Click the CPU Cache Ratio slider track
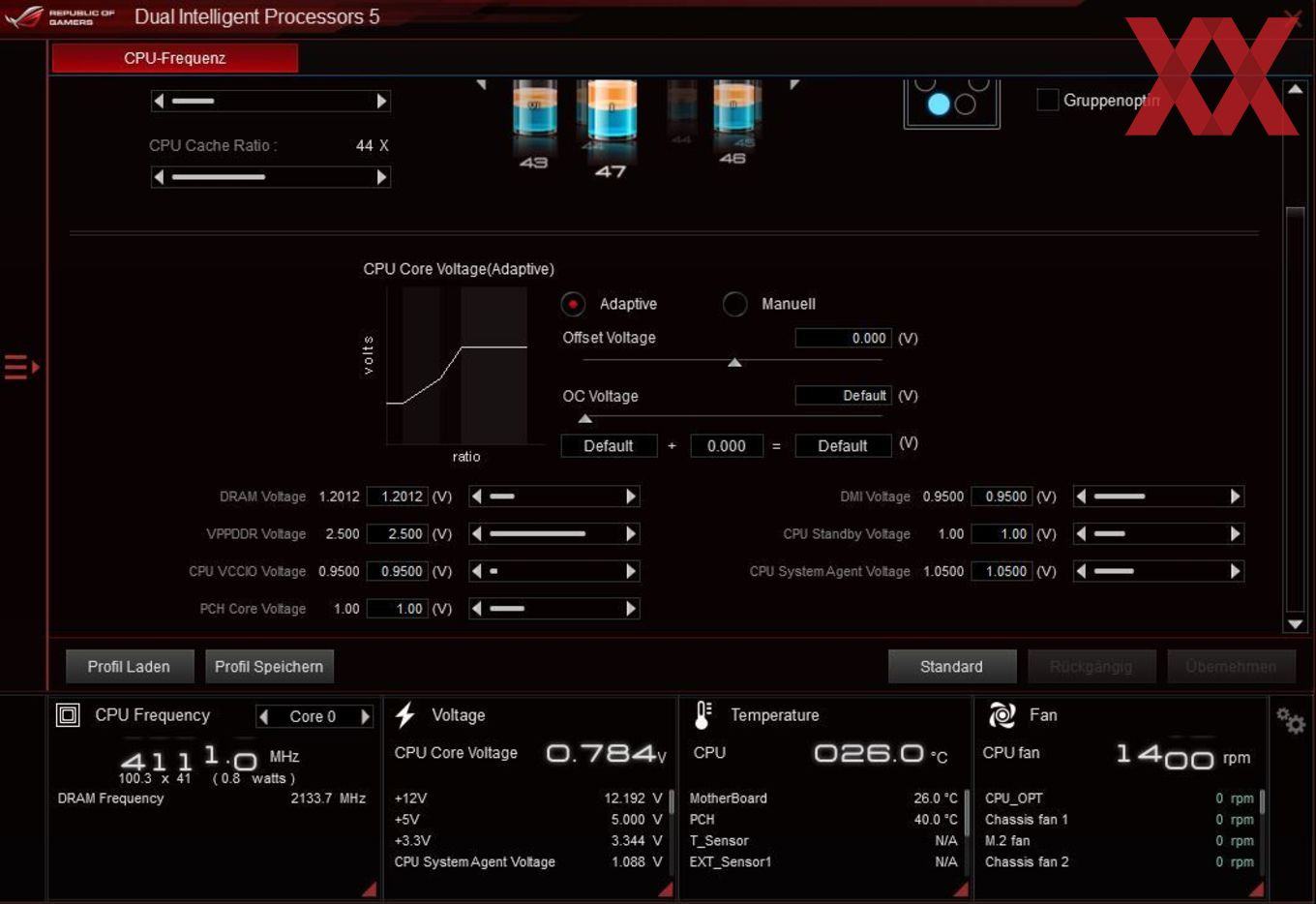 (x=271, y=177)
